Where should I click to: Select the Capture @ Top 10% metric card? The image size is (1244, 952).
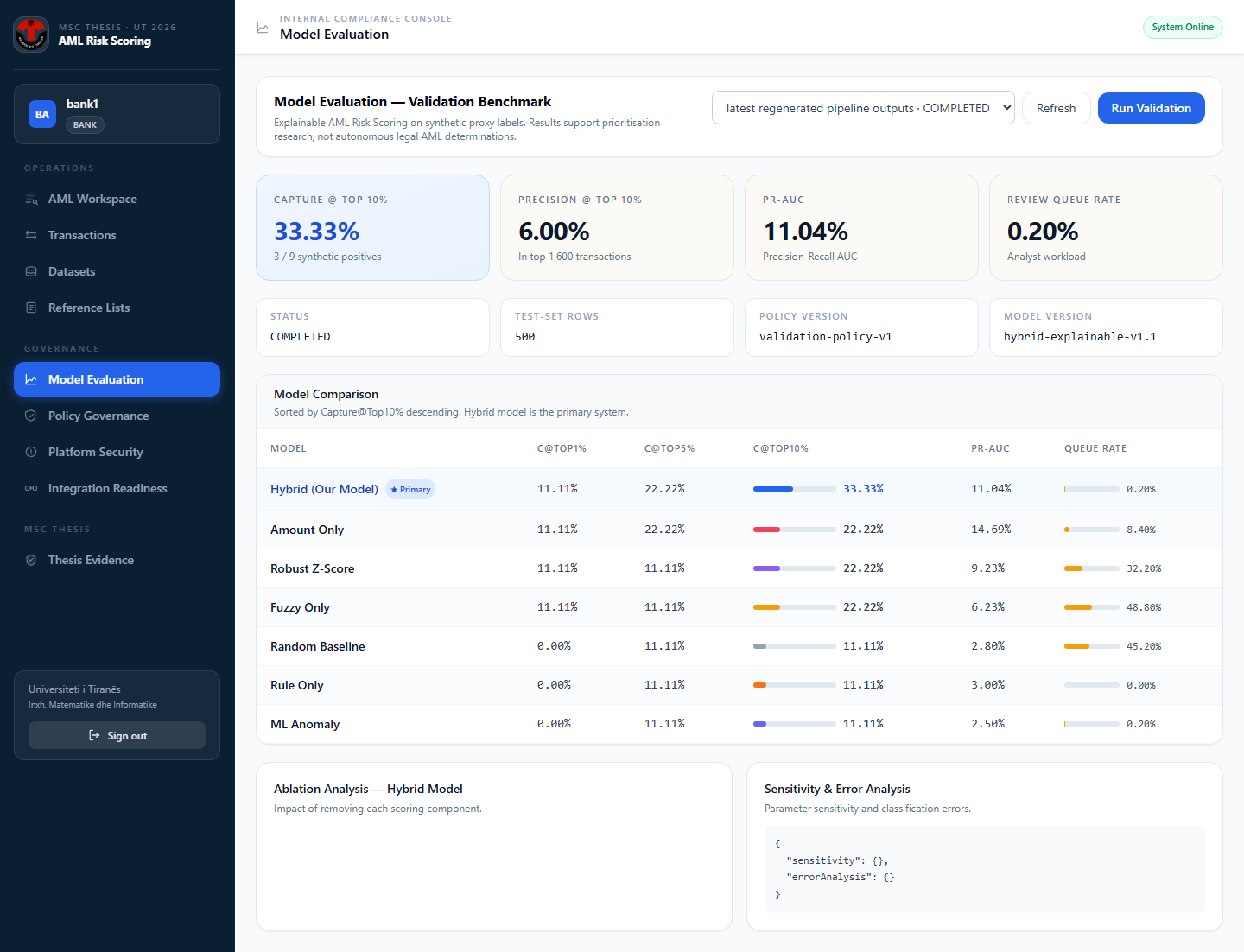[372, 227]
